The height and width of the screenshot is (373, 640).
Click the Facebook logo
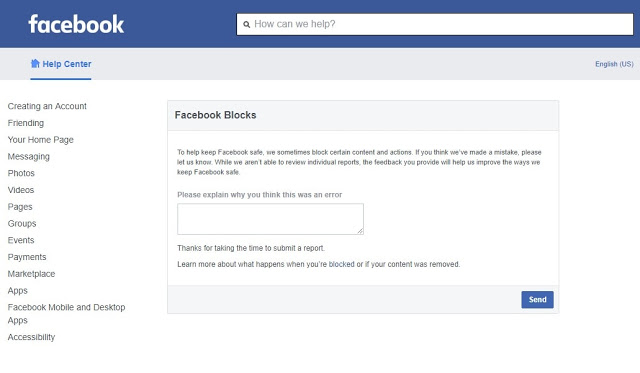click(x=76, y=24)
